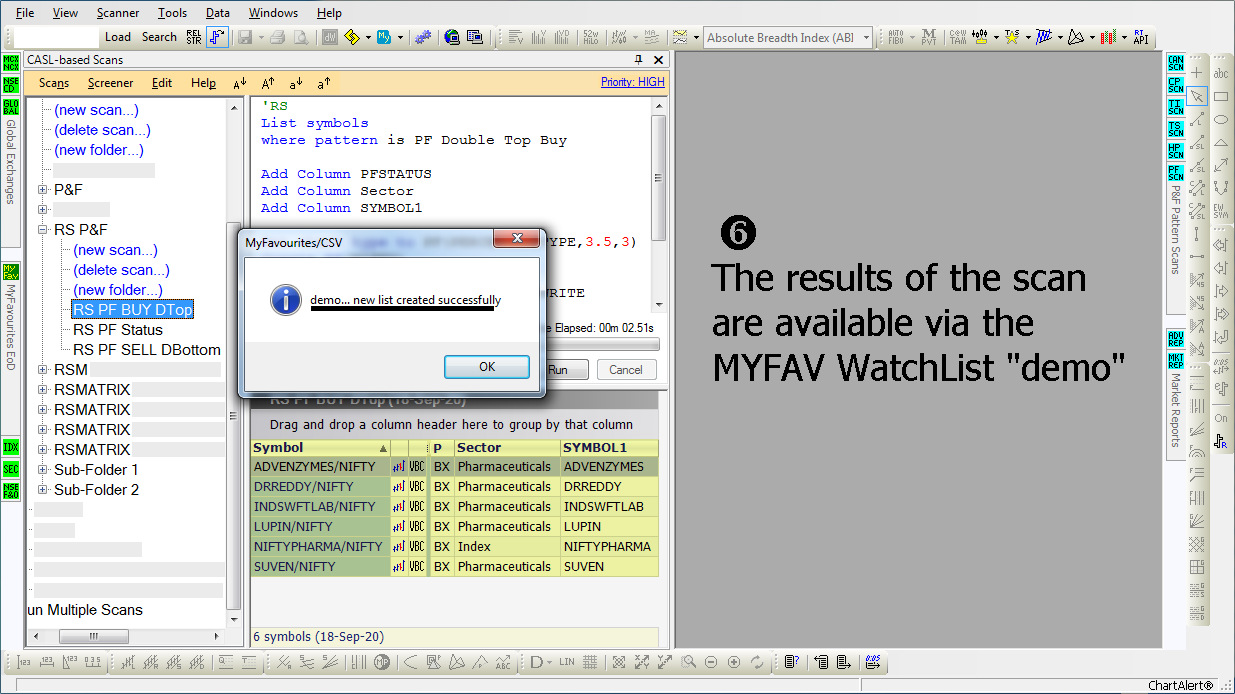This screenshot has width=1235, height=694.
Task: Click the red-green candlestick toolbar icon
Action: [x=1108, y=37]
